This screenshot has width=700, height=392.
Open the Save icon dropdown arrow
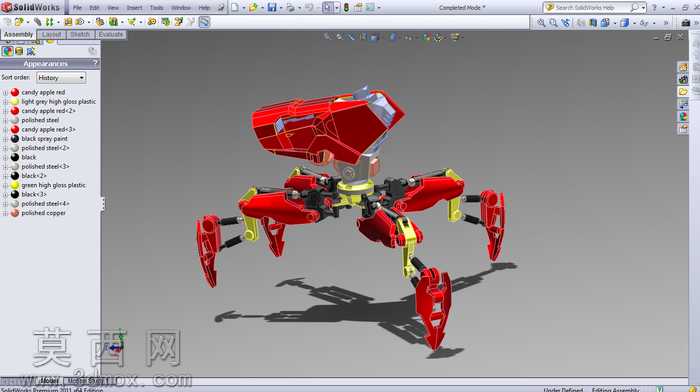pos(280,8)
